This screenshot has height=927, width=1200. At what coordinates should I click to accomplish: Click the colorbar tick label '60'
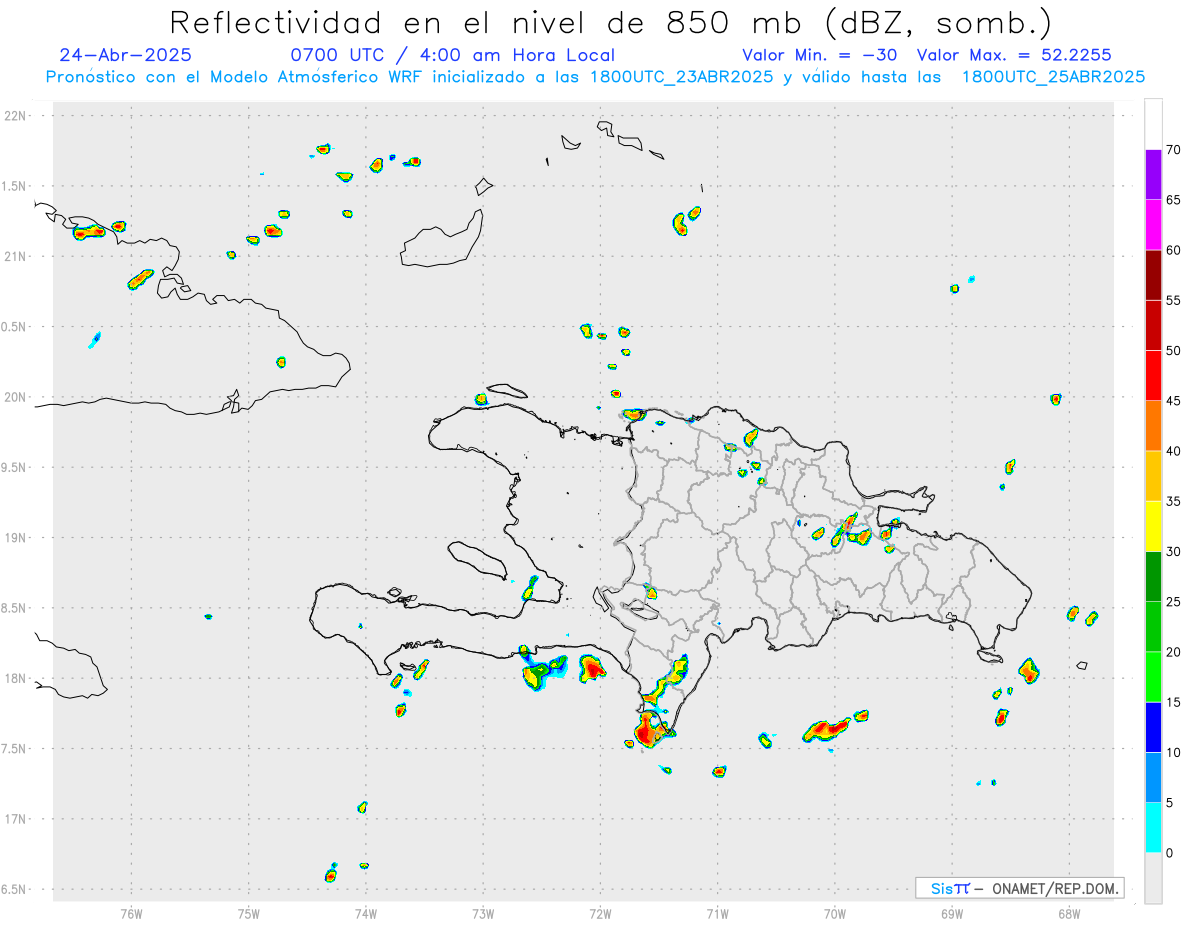(x=1173, y=250)
